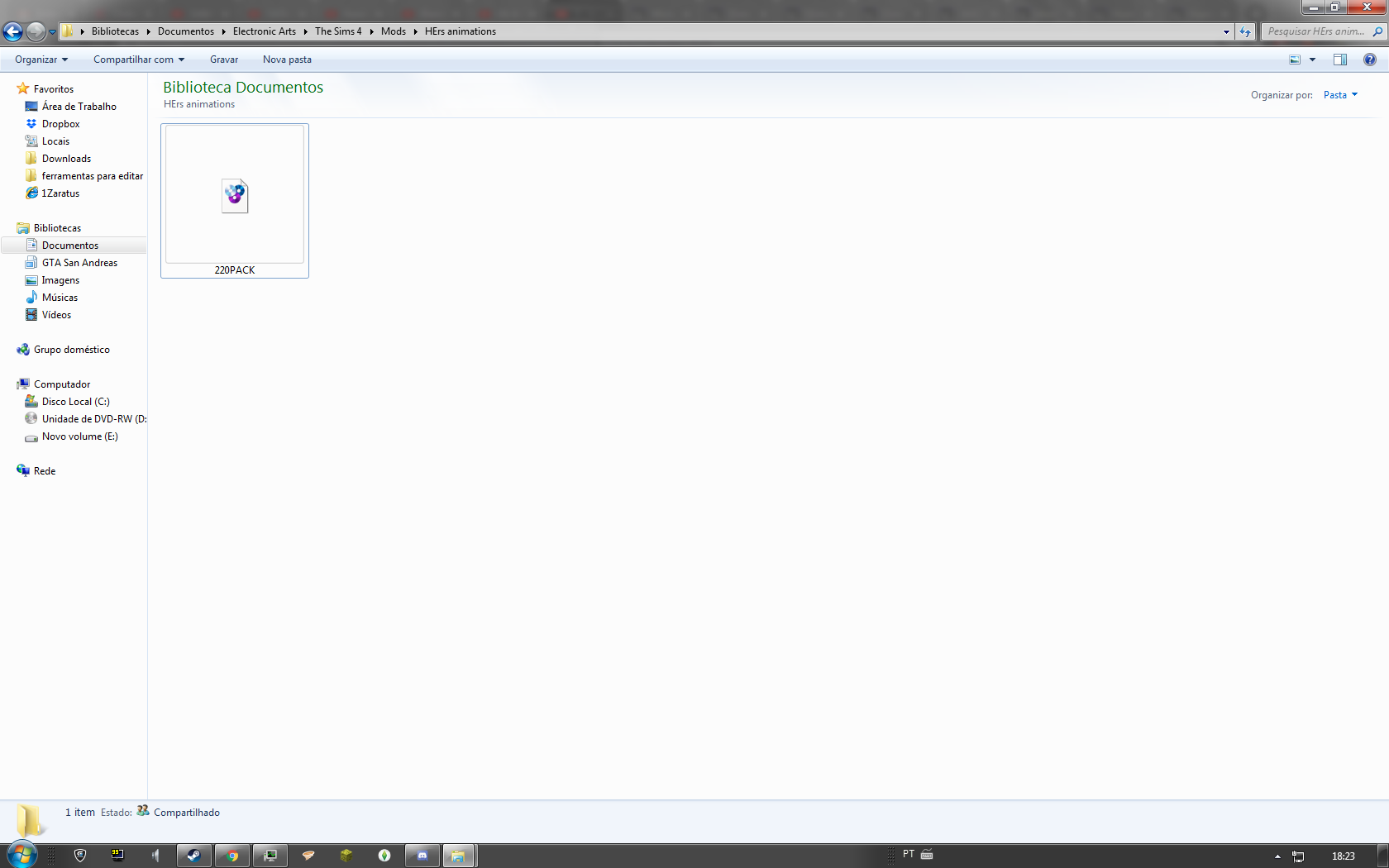
Task: Select the Mods breadcrumb in address bar
Action: tap(393, 31)
